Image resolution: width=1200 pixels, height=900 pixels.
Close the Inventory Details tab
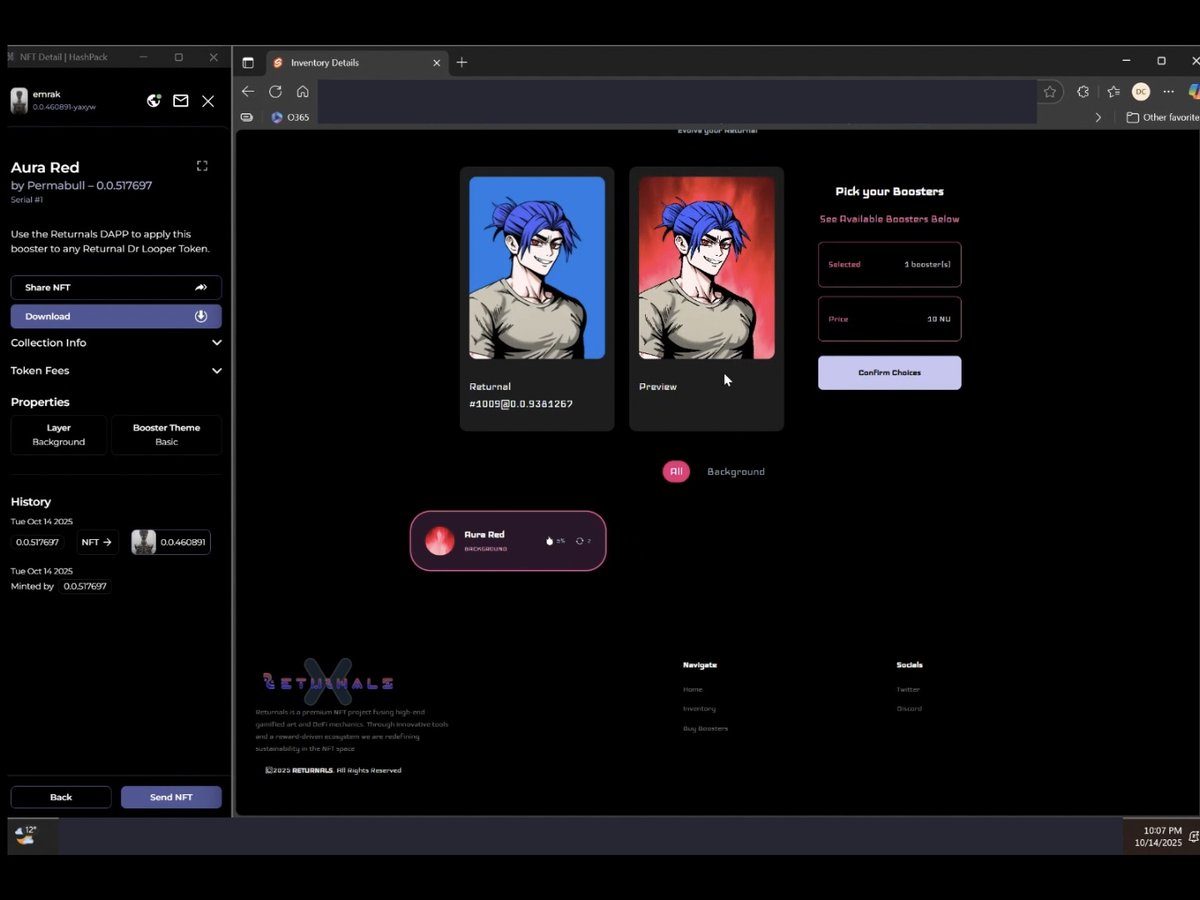click(436, 62)
